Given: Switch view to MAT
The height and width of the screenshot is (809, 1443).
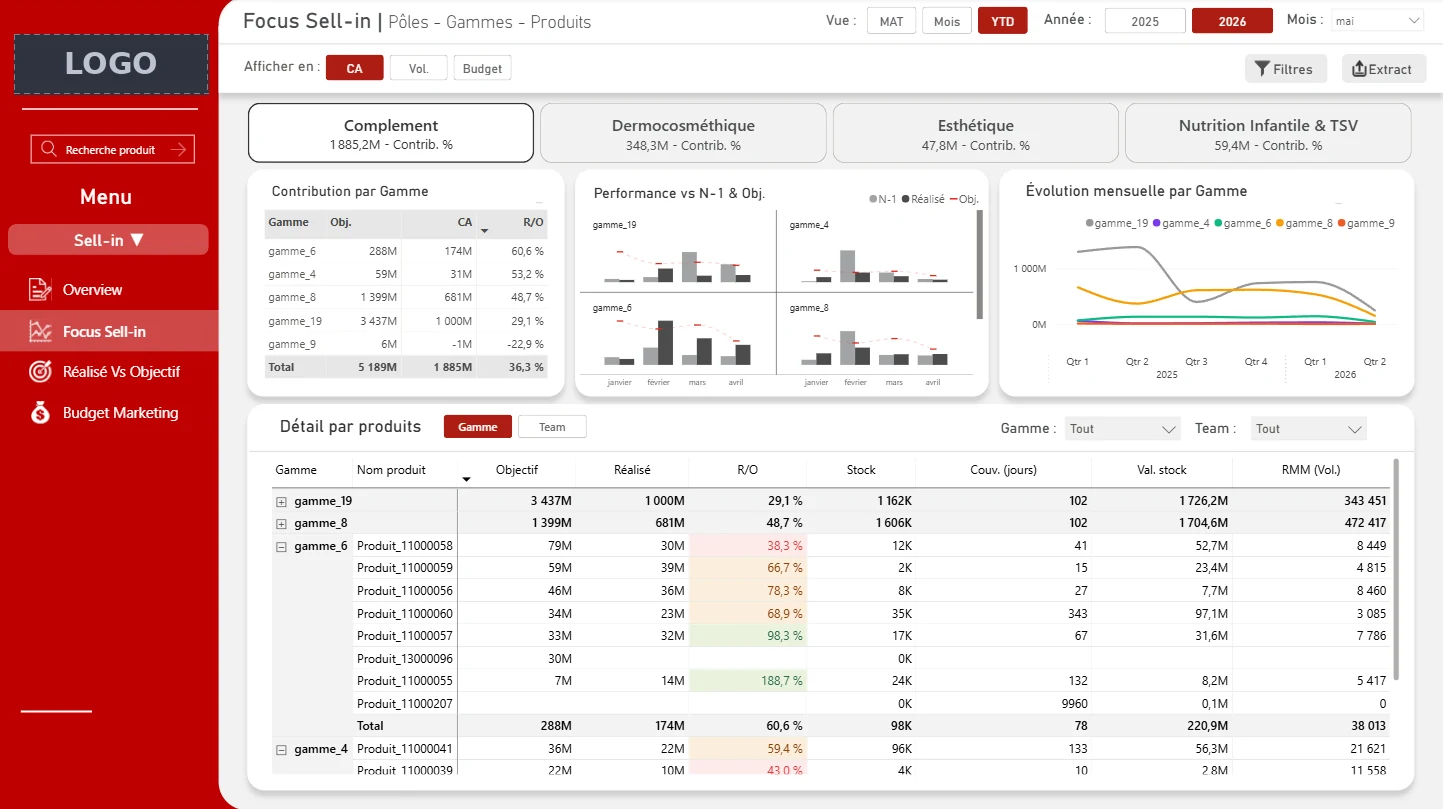Looking at the screenshot, I should (891, 21).
